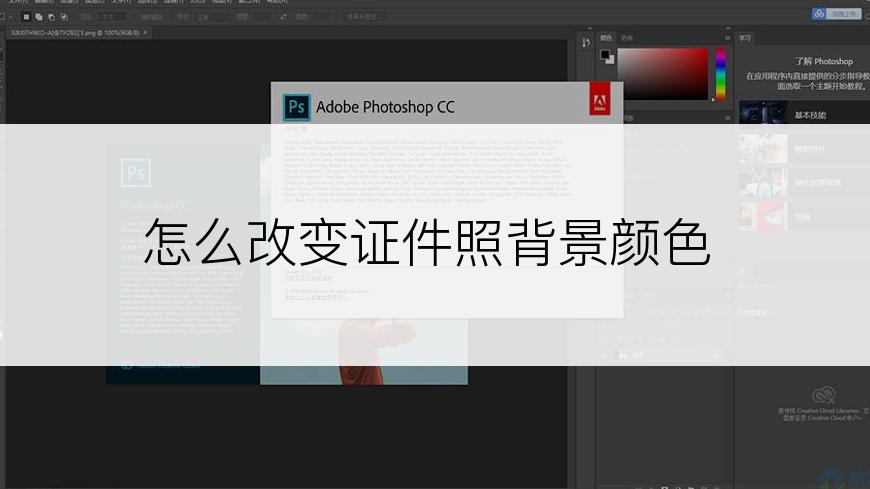Image resolution: width=870 pixels, height=489 pixels.
Task: Pick a shade in the red color field
Action: tap(662, 74)
